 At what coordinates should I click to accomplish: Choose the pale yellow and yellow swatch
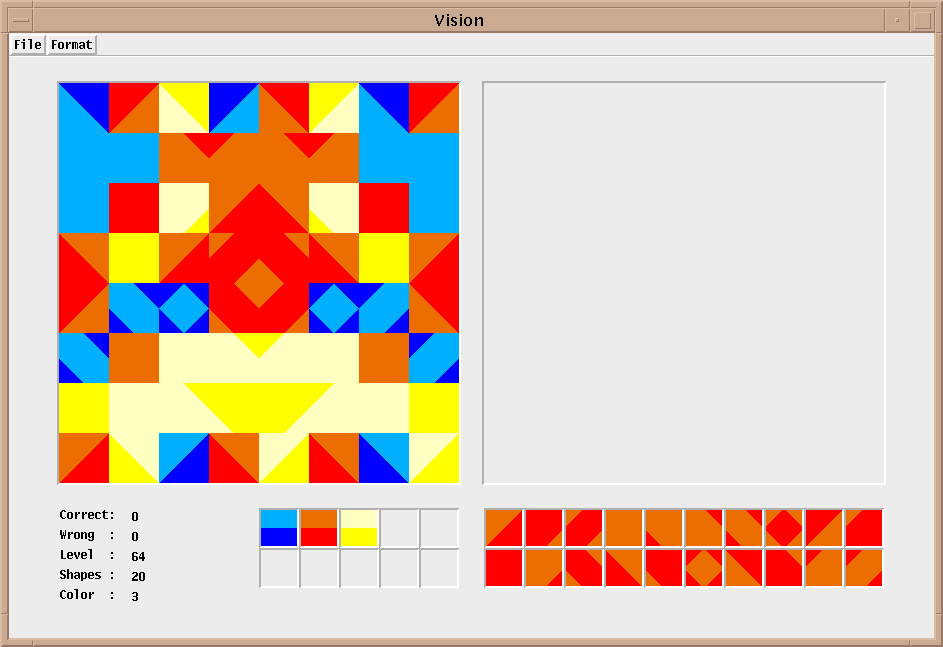[359, 528]
